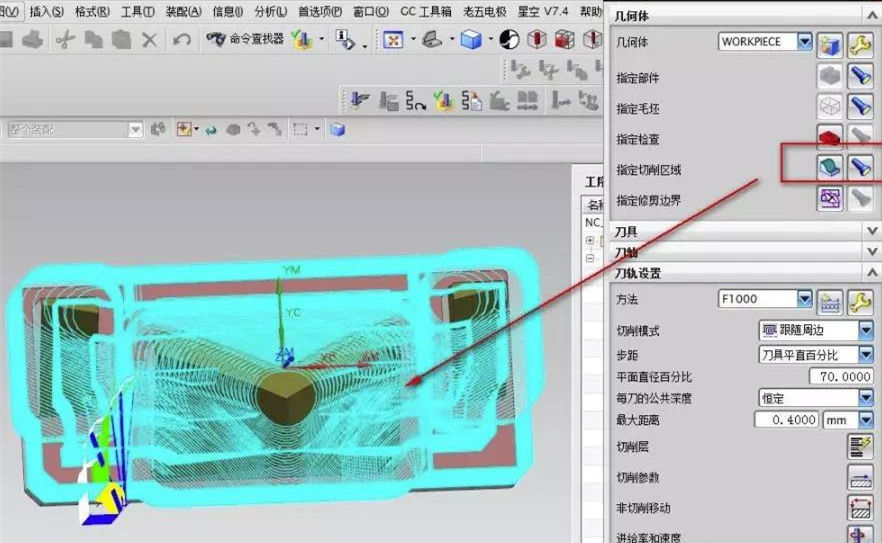This screenshot has height=543, width=882.
Task: Open the Cut Levels (切削层) settings icon
Action: (x=860, y=446)
